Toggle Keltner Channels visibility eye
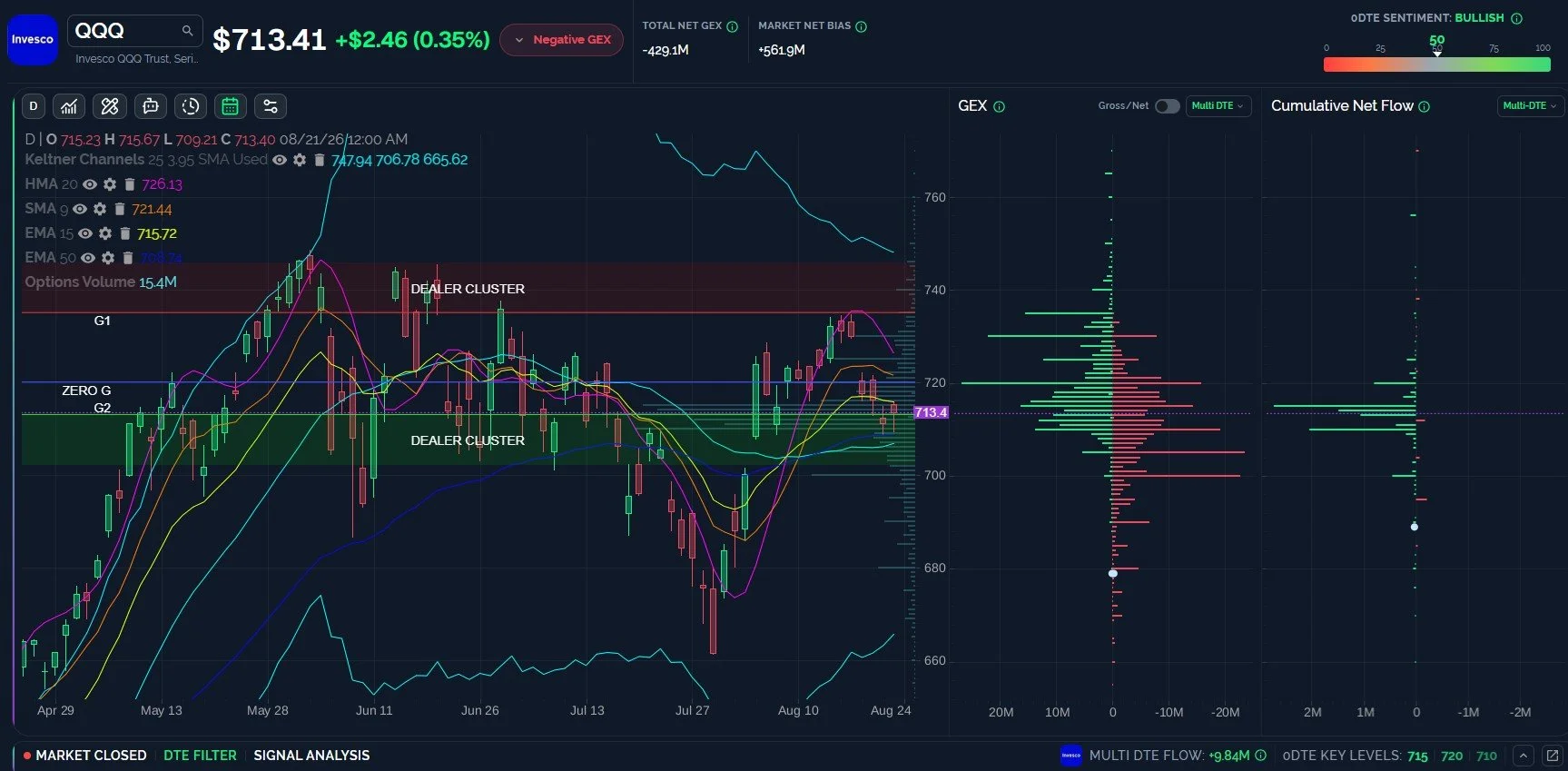The height and width of the screenshot is (771, 1568). (x=280, y=160)
